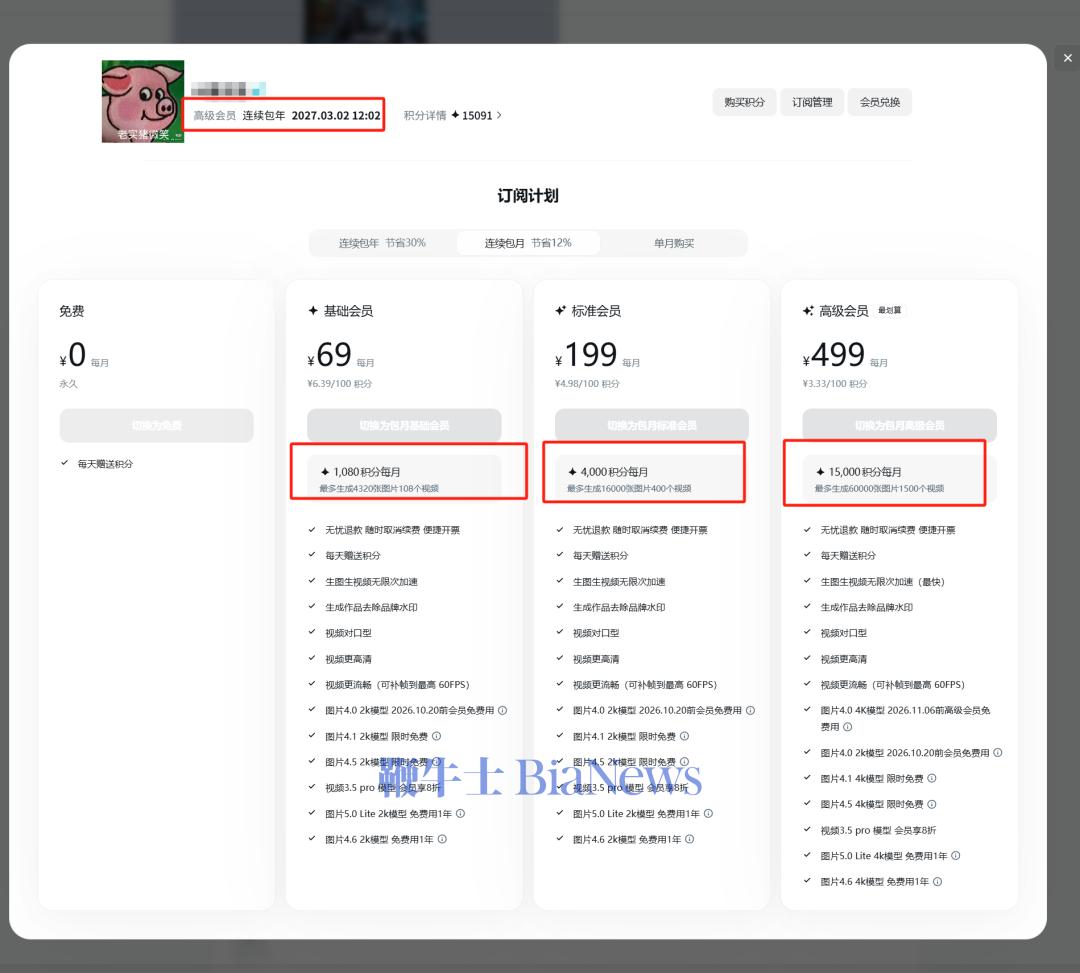Open 订阅管理 subscription management
This screenshot has width=1080, height=973.
click(x=812, y=102)
